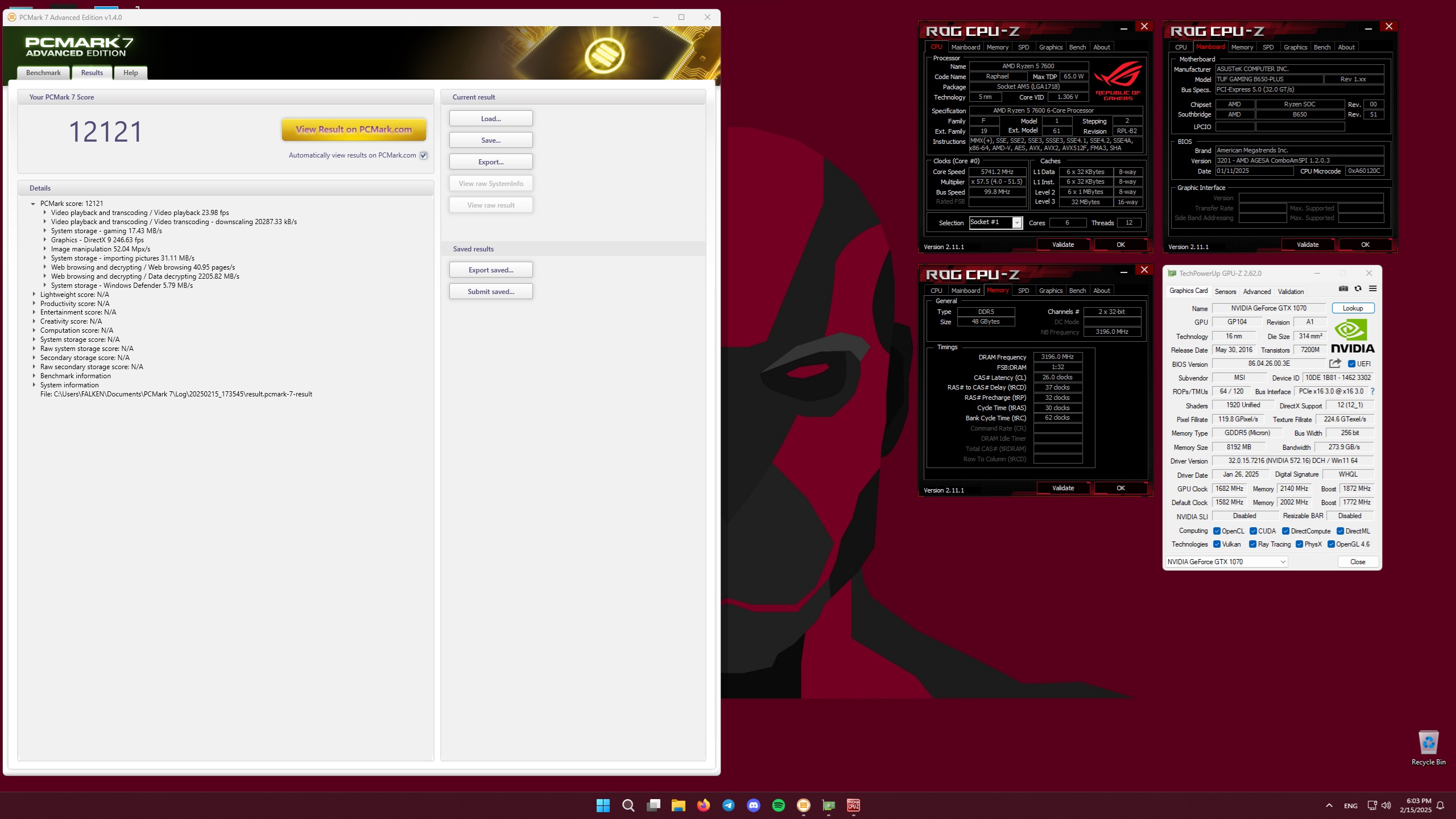Open the PCMark Help tab

click(131, 73)
